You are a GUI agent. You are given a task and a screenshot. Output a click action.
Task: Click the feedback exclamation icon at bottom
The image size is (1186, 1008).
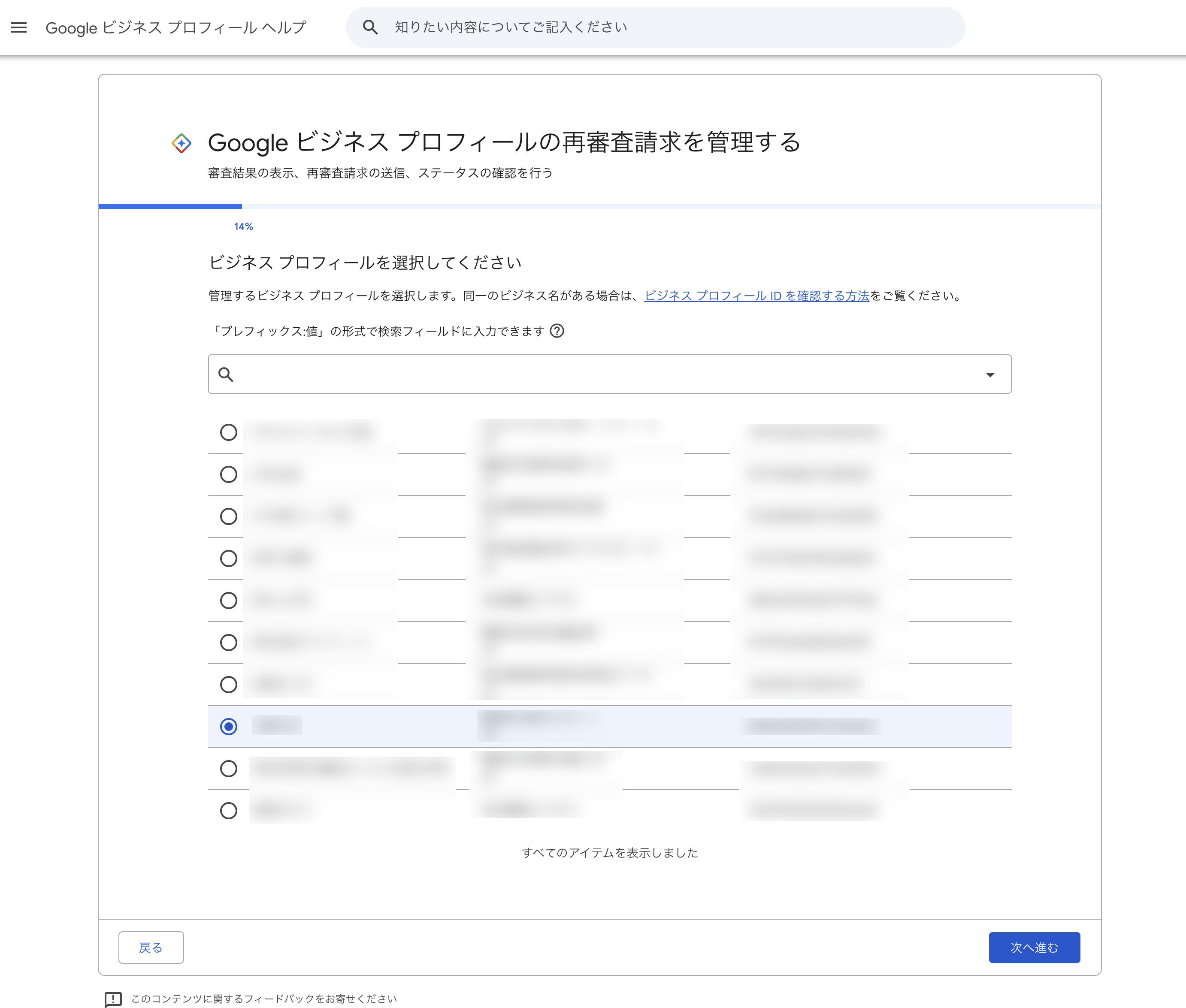[113, 999]
